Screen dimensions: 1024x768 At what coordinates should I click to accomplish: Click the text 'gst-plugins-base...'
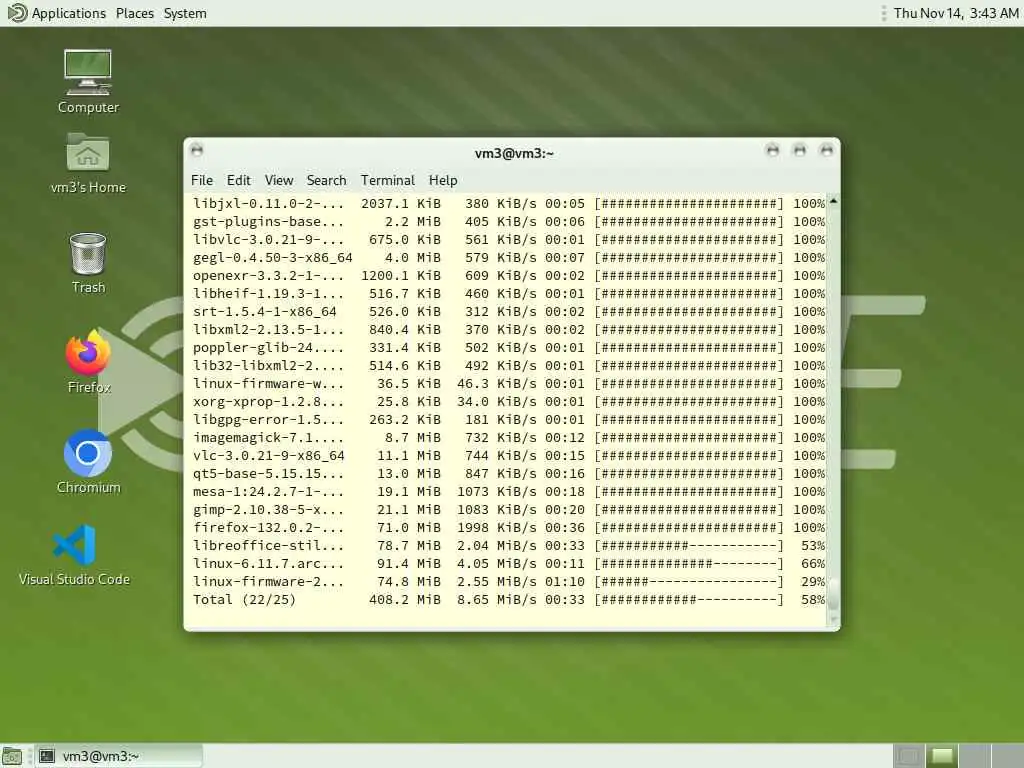point(268,221)
